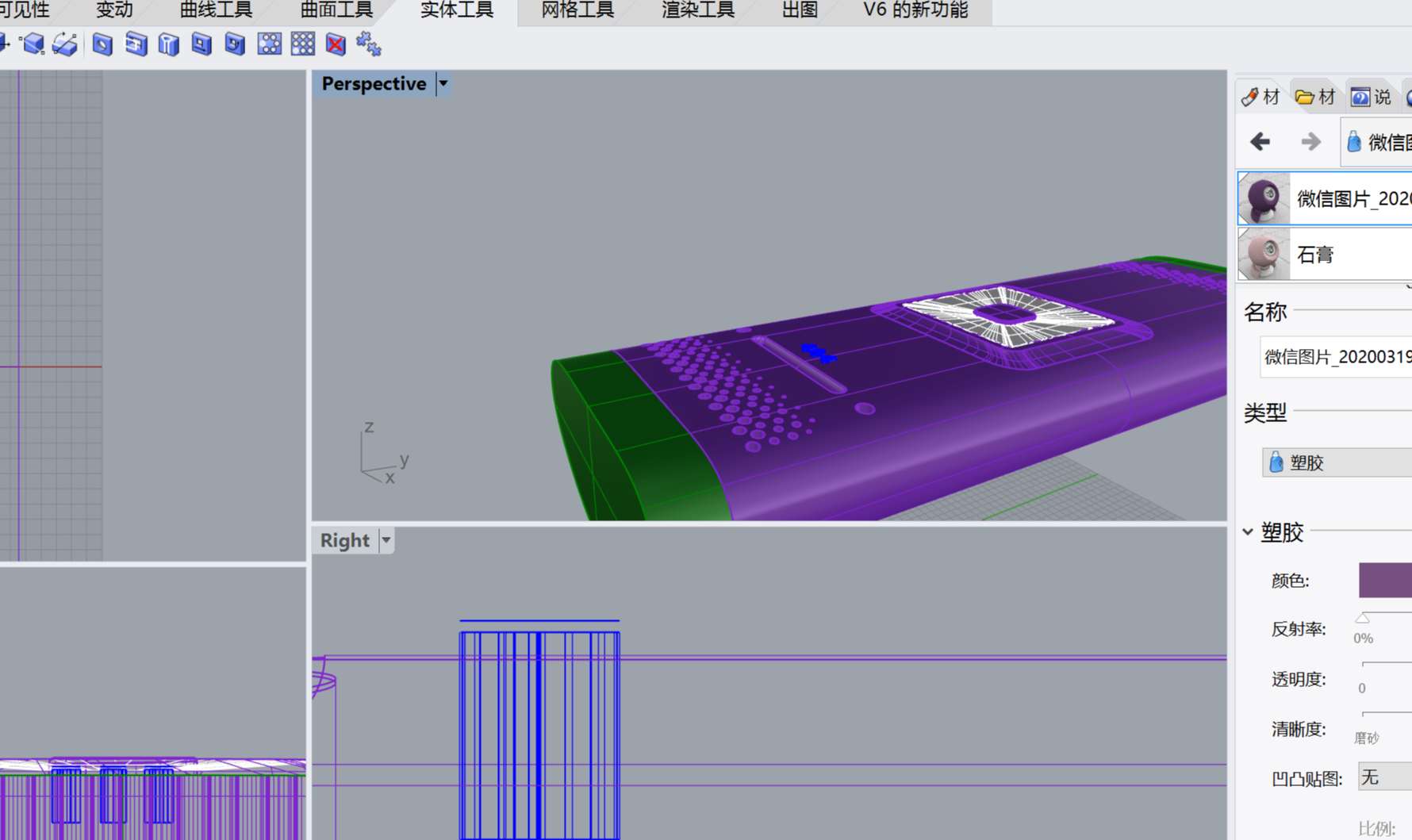Click the purple 颜色 color swatch

click(x=1384, y=580)
